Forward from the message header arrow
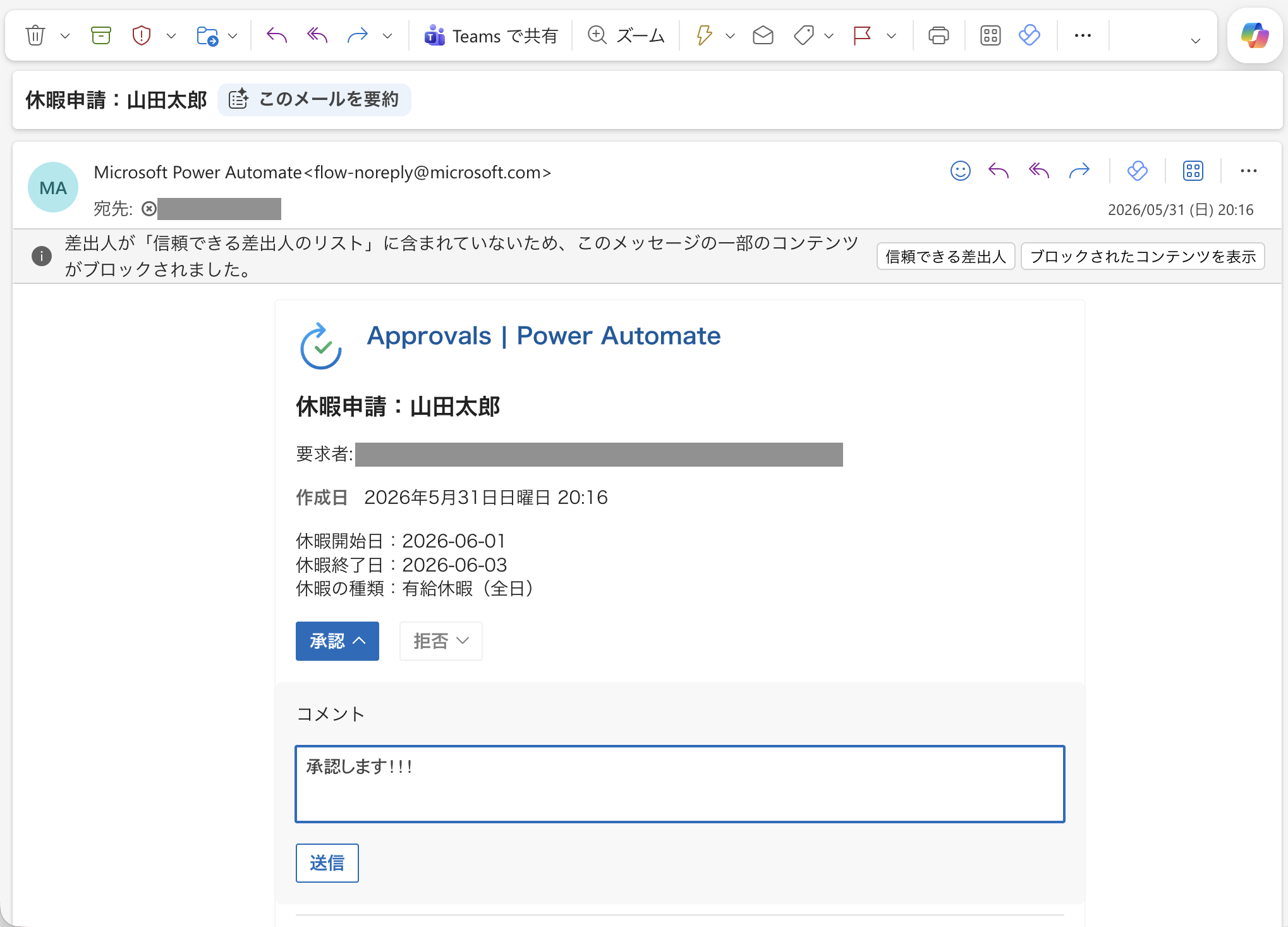This screenshot has width=1288, height=927. coord(1079,171)
